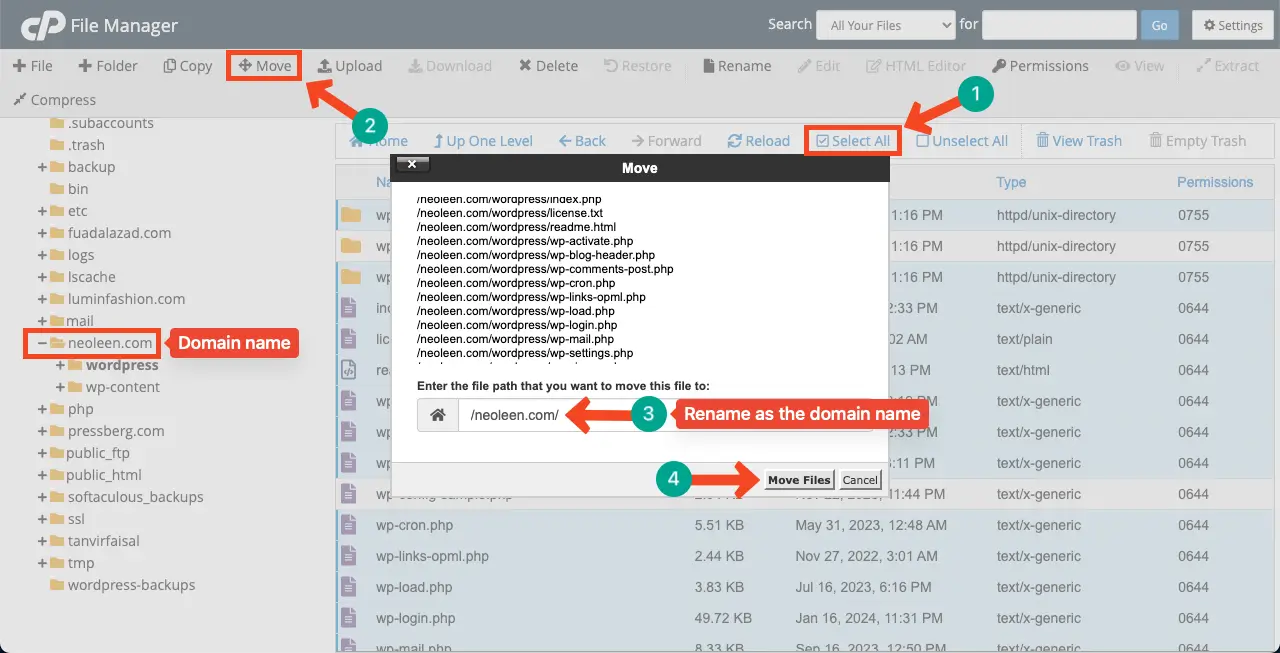Open the All Your Files search dropdown

pyautogui.click(x=885, y=25)
